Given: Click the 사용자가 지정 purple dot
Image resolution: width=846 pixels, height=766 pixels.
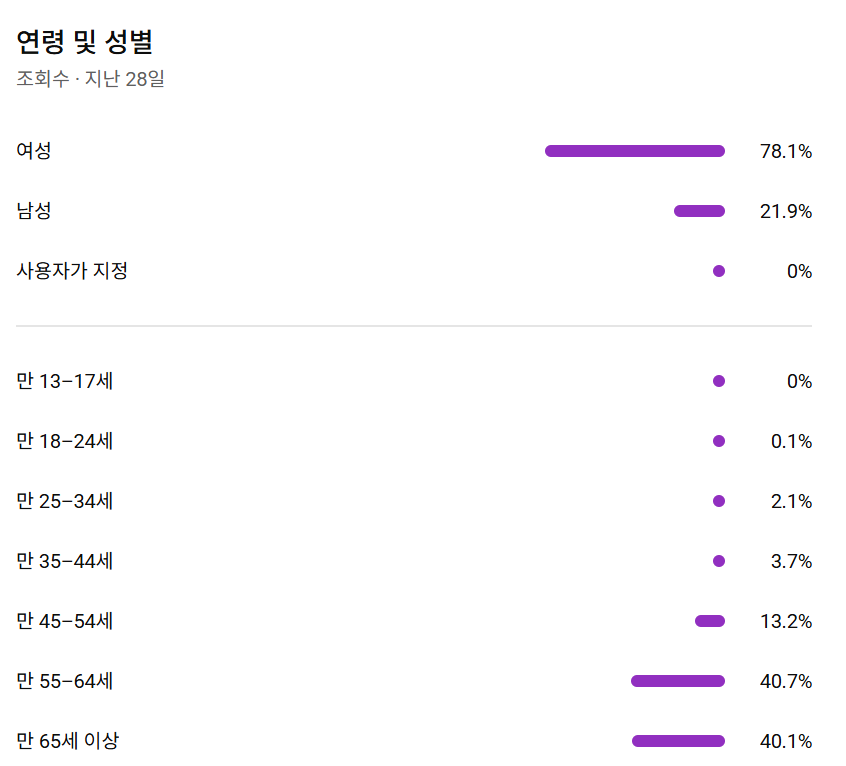Looking at the screenshot, I should tap(719, 271).
